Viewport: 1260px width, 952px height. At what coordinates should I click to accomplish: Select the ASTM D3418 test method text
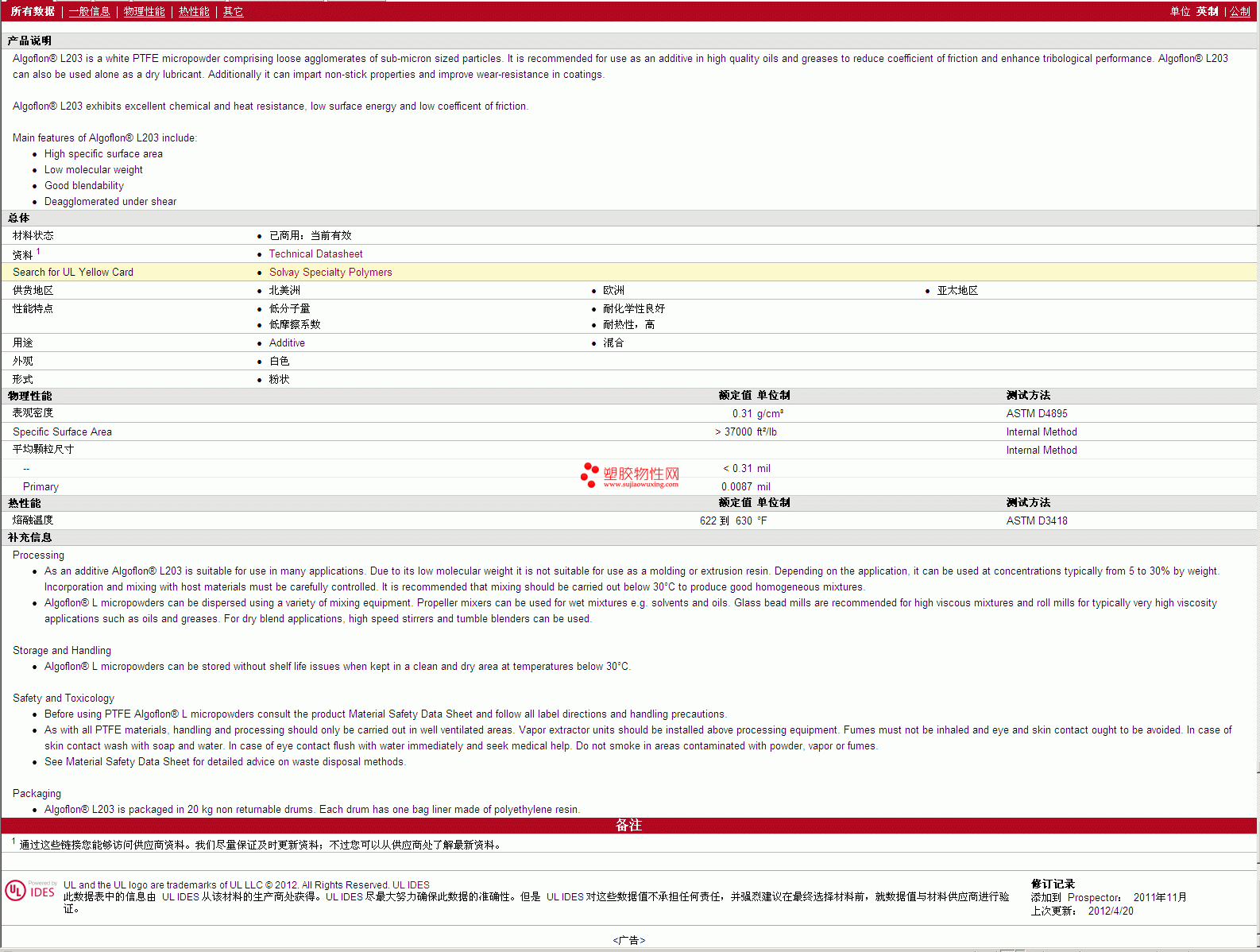(1037, 521)
